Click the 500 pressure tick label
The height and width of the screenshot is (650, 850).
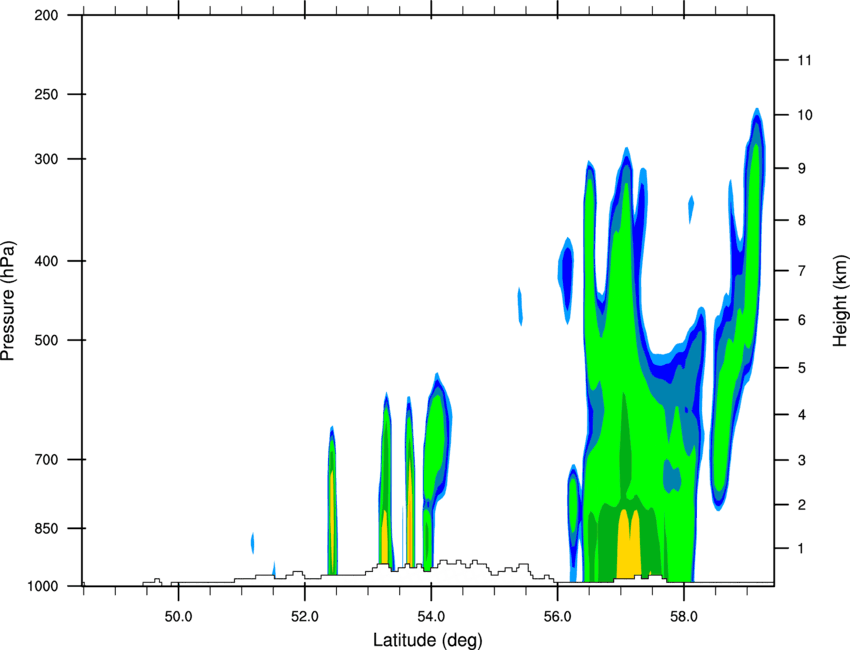46,340
